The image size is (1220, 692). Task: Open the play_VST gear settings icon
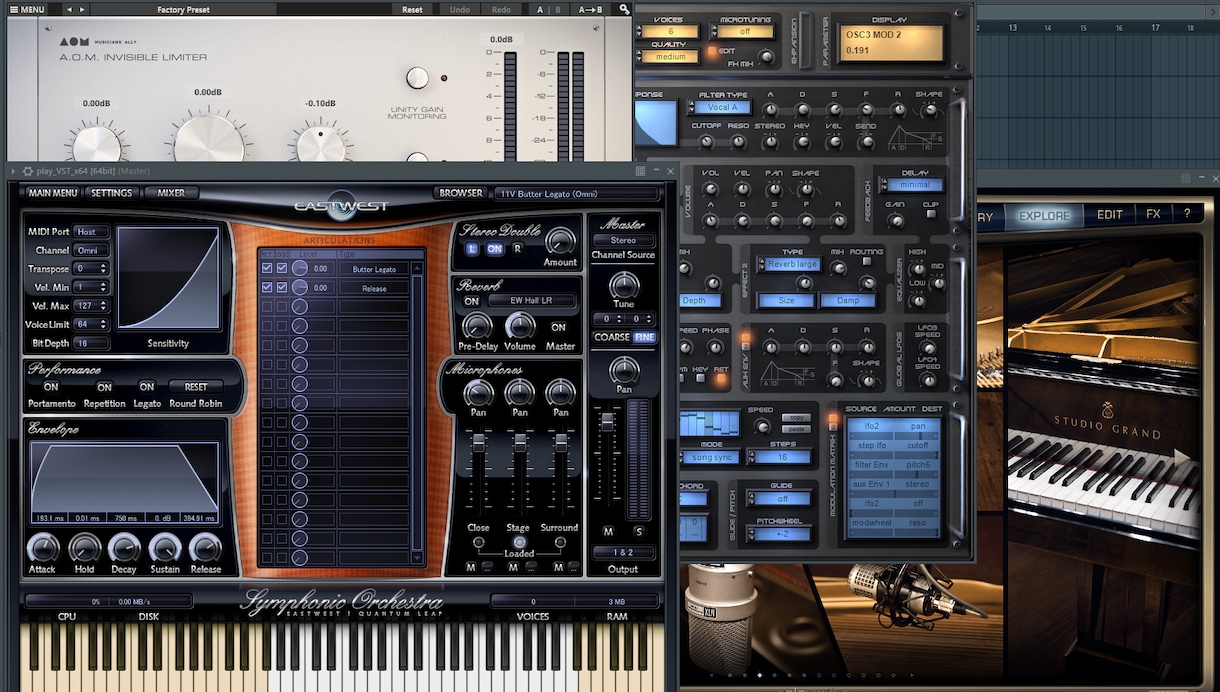[x=27, y=171]
